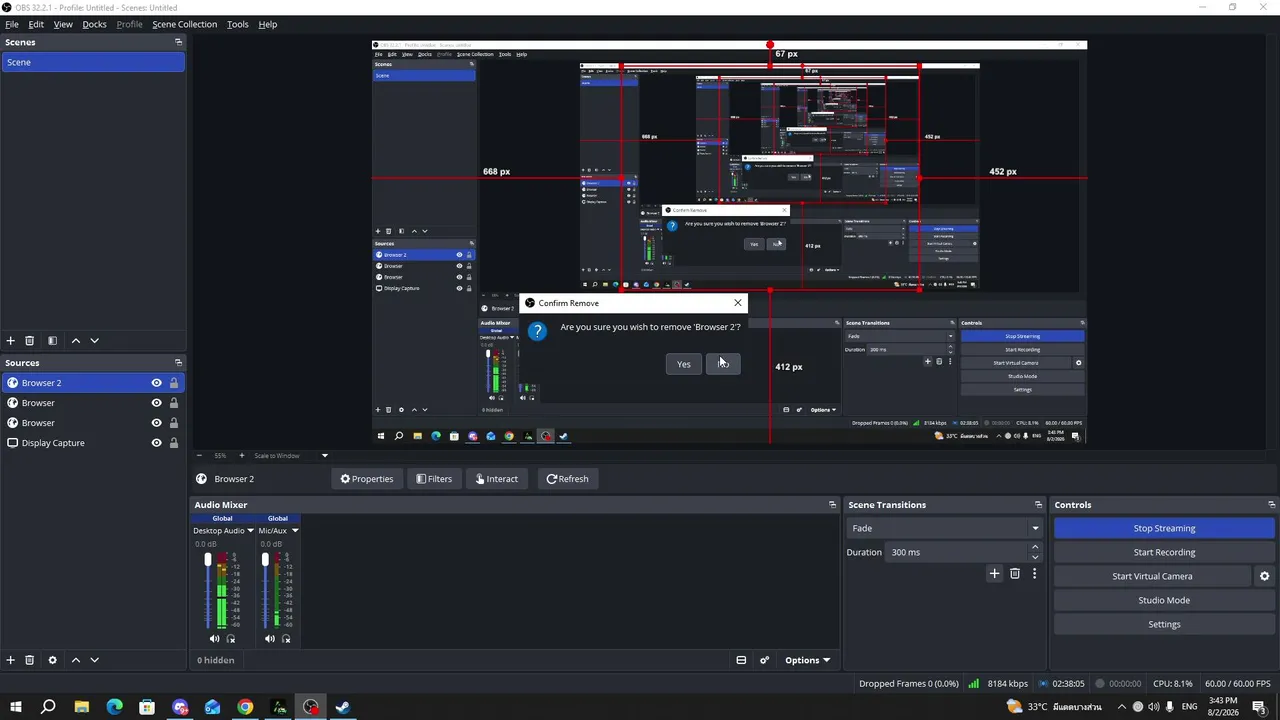Image resolution: width=1280 pixels, height=720 pixels.
Task: Increase transition duration with up arrow
Action: pos(1035,547)
